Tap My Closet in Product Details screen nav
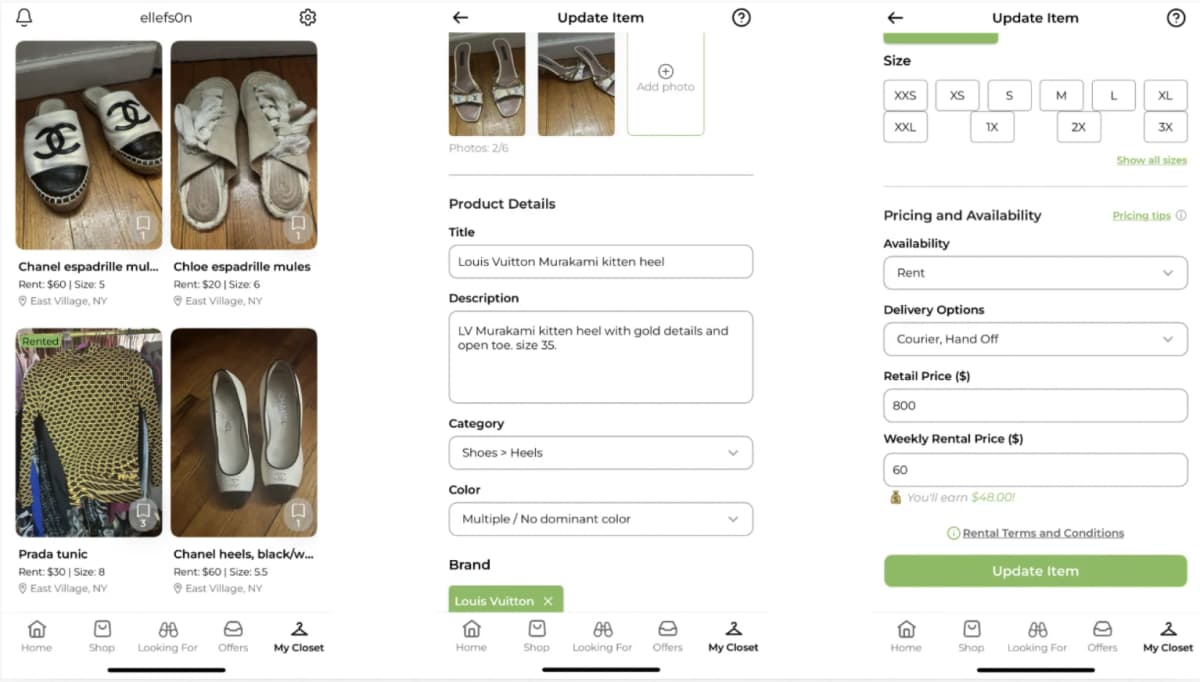 click(x=733, y=636)
